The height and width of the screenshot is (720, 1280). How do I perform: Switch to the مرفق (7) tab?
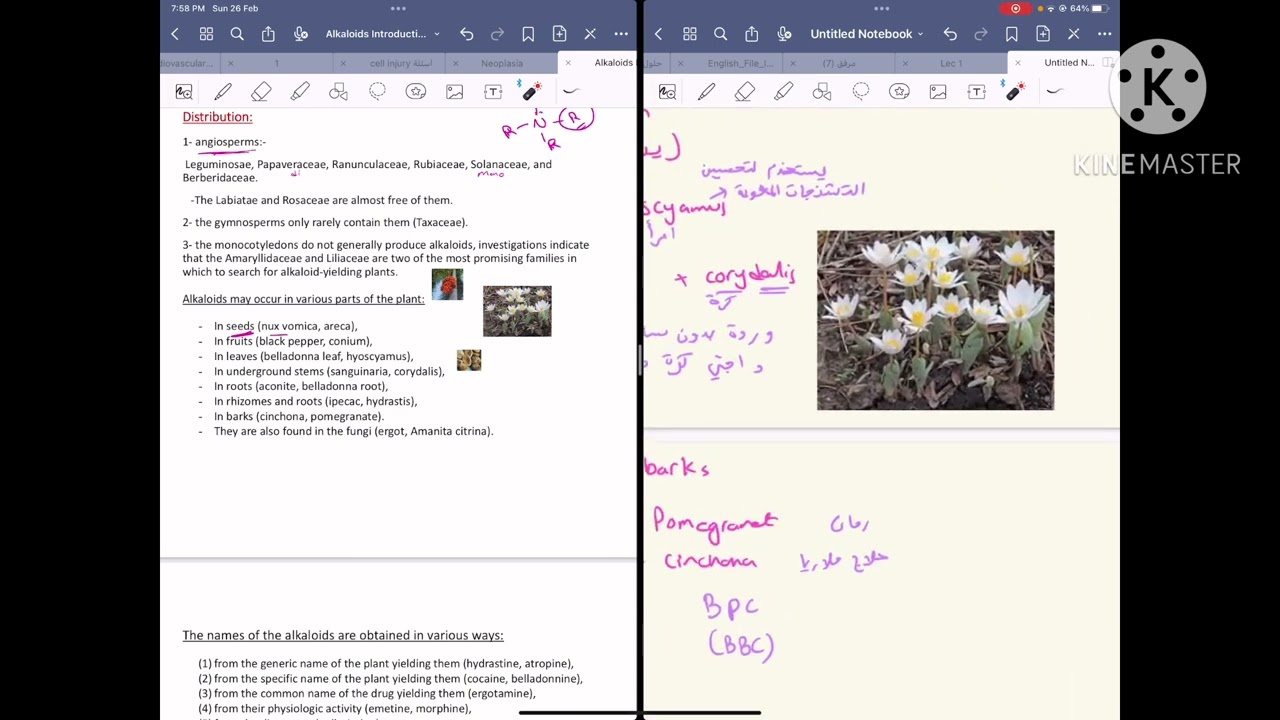point(839,63)
